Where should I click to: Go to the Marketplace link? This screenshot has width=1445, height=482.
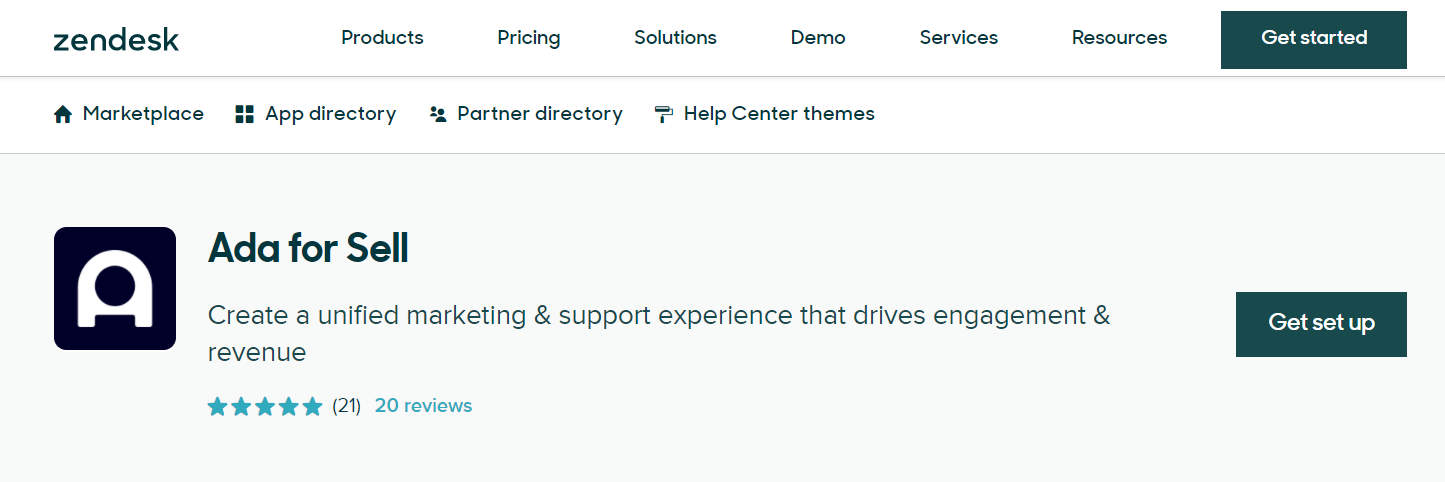click(143, 114)
